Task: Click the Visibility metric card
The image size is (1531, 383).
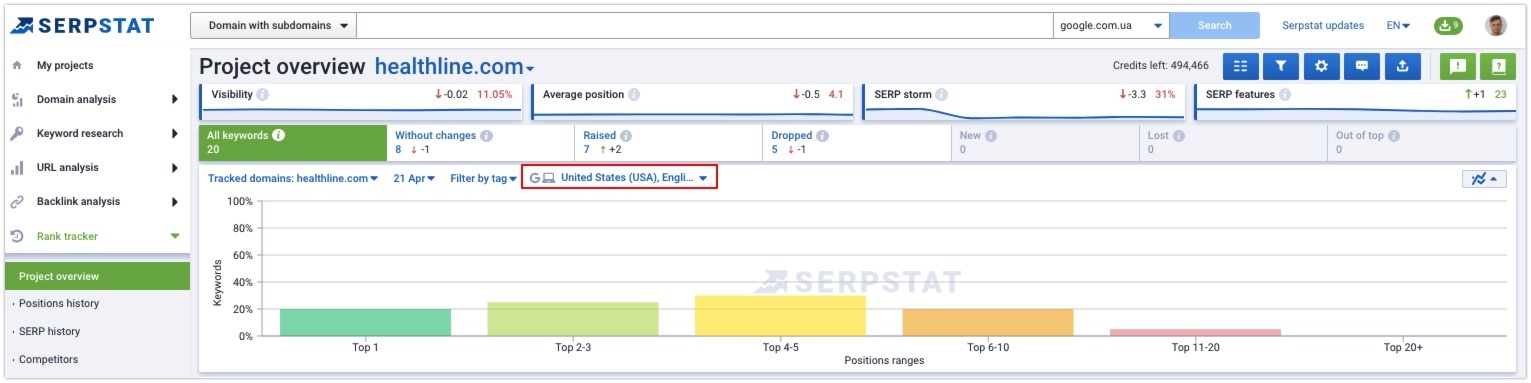Action: (x=360, y=102)
